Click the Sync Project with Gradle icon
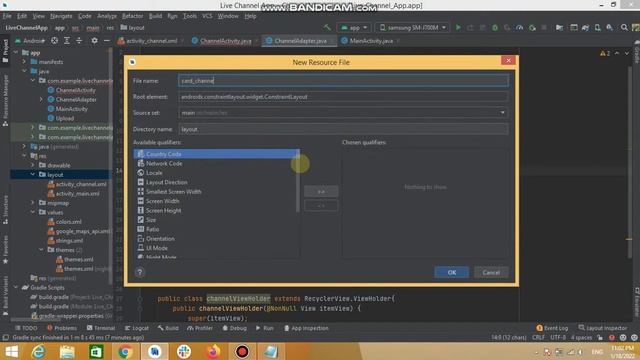This screenshot has width=640, height=360. [x=585, y=27]
